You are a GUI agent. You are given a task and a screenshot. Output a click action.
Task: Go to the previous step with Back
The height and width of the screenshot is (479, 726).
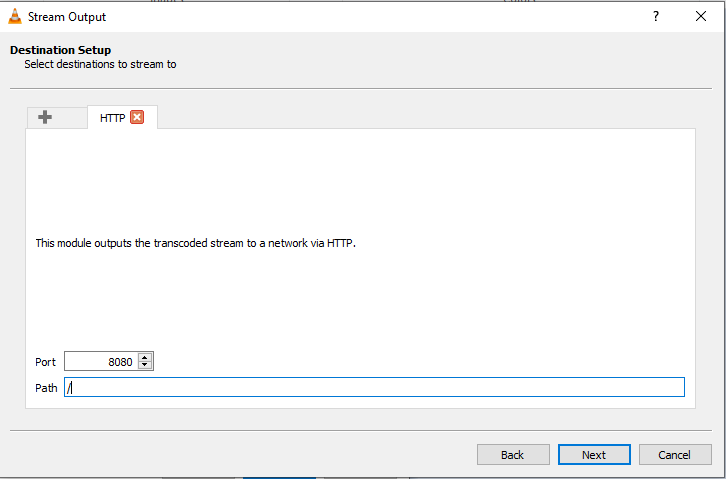pyautogui.click(x=512, y=455)
